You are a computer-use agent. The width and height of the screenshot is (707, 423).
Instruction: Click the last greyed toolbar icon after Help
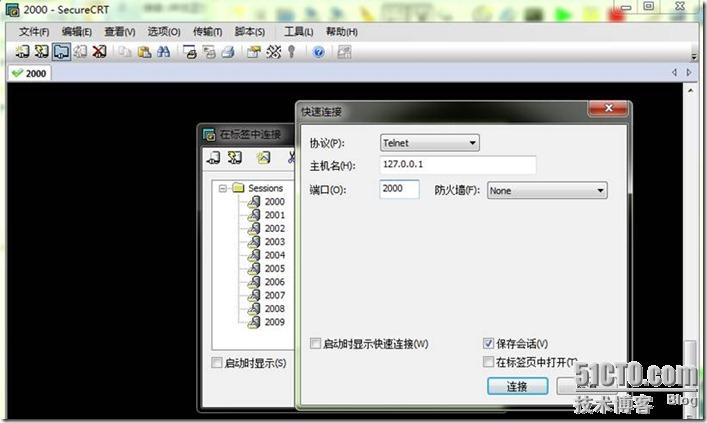pos(344,52)
